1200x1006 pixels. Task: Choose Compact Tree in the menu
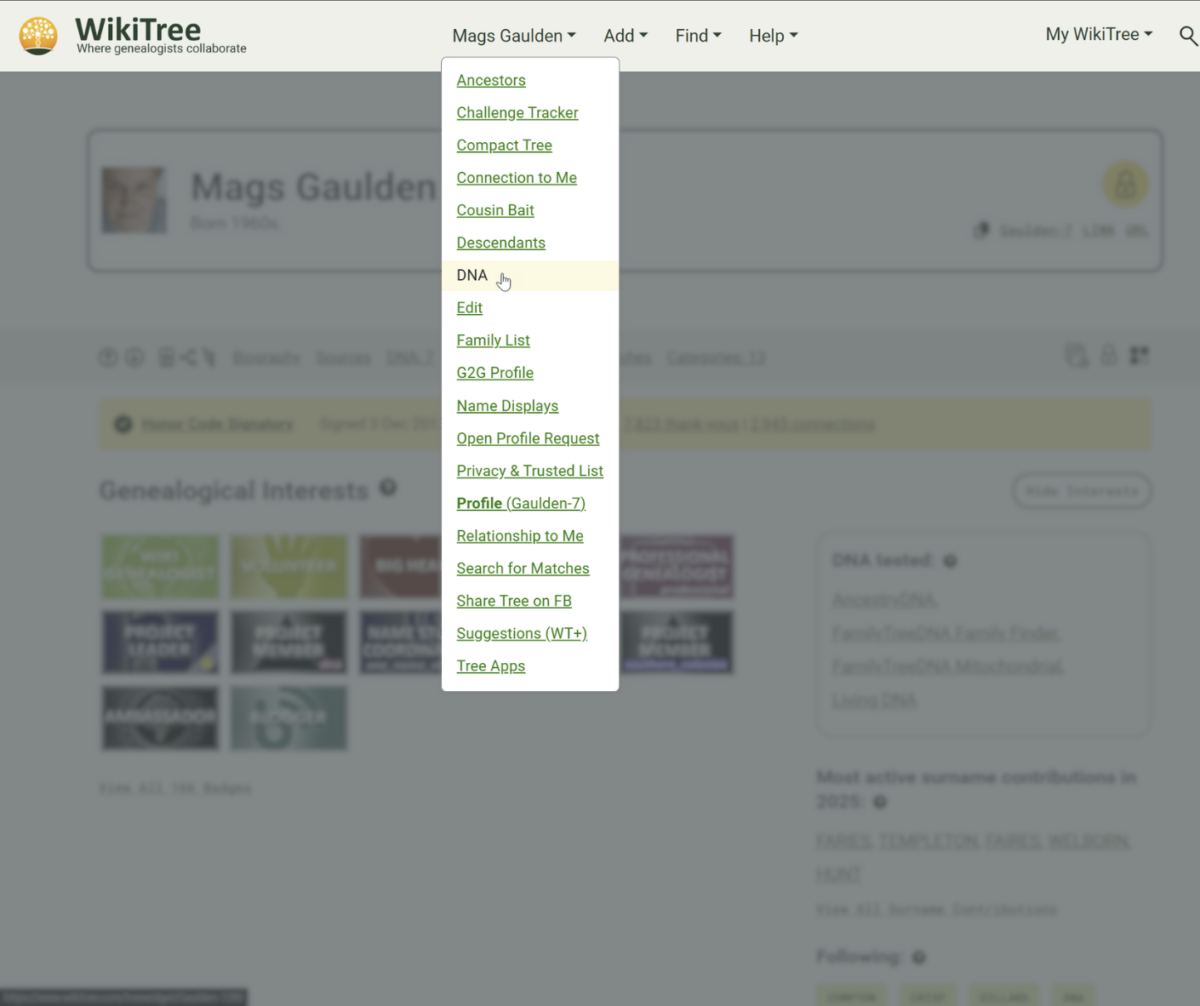tap(504, 145)
